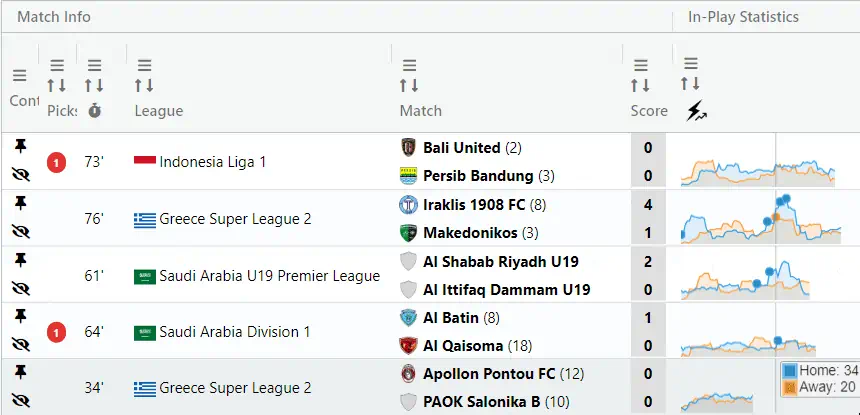
Task: Click the picks badge on Al Batin row
Action: point(57,332)
